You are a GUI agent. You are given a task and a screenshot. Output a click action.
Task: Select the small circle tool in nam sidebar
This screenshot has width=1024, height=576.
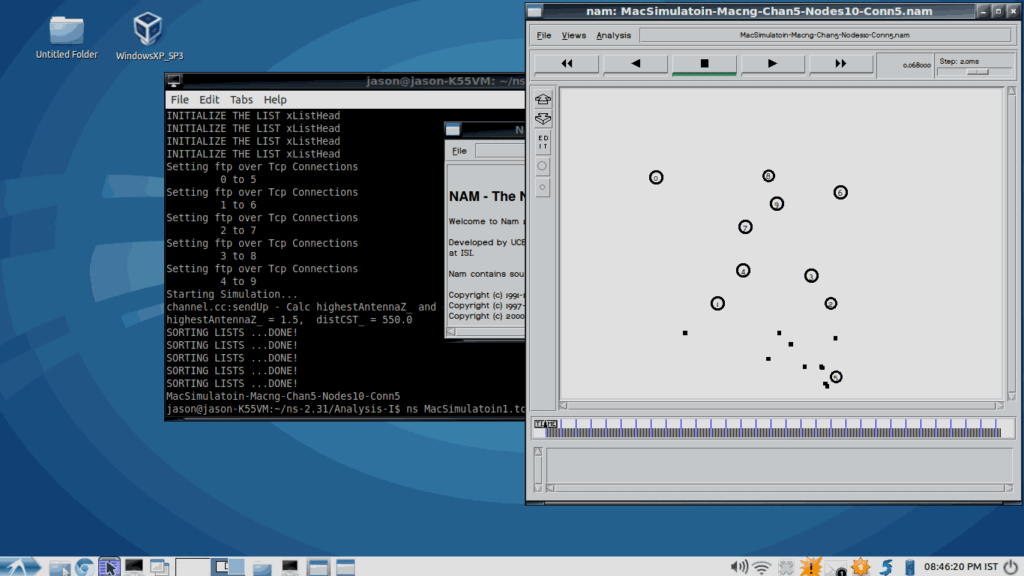tap(542, 187)
